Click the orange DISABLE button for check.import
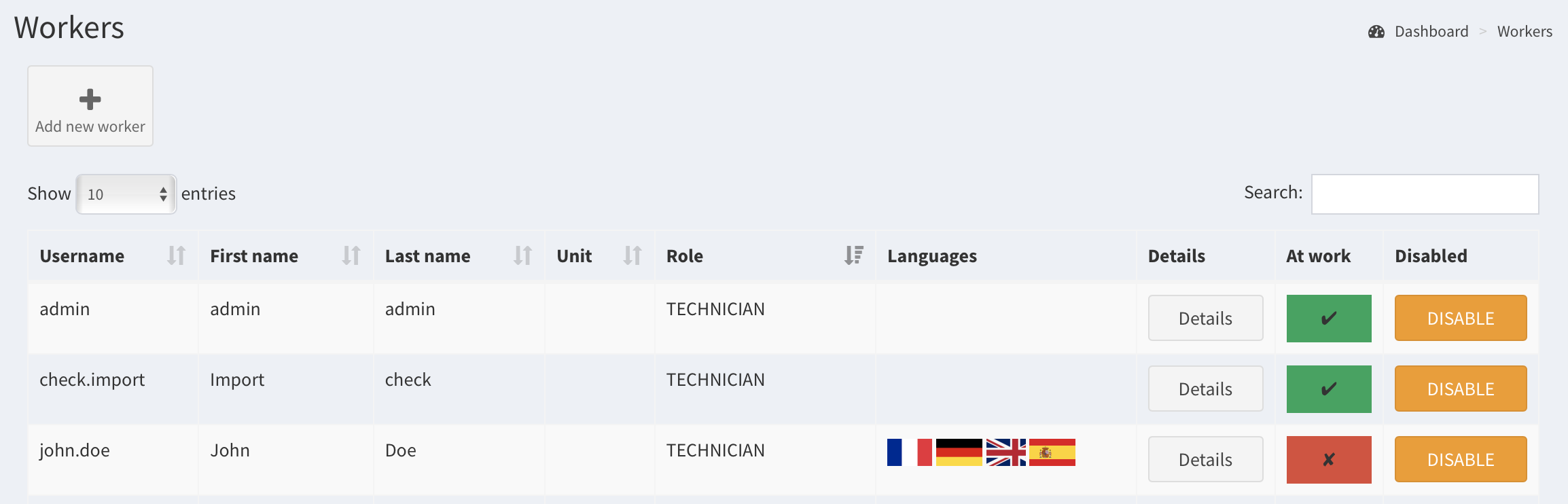The height and width of the screenshot is (504, 1568). click(1460, 389)
